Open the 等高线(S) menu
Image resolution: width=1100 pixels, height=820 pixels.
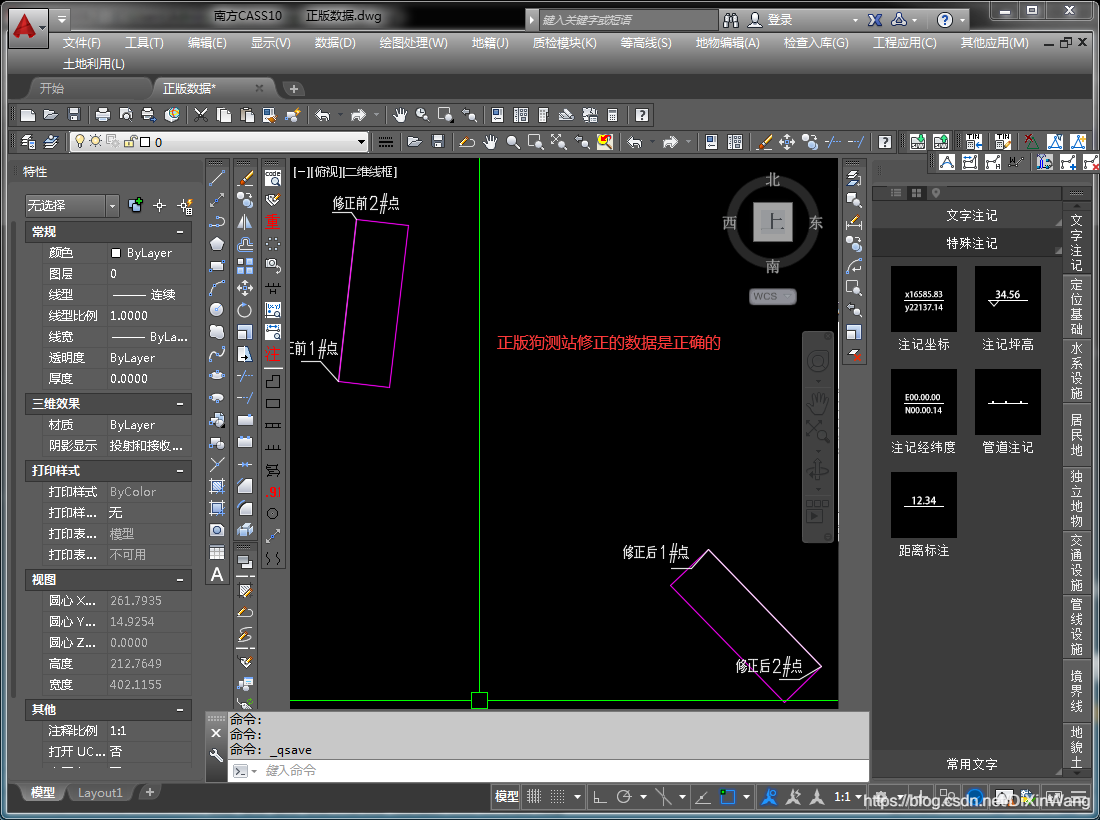pos(645,43)
